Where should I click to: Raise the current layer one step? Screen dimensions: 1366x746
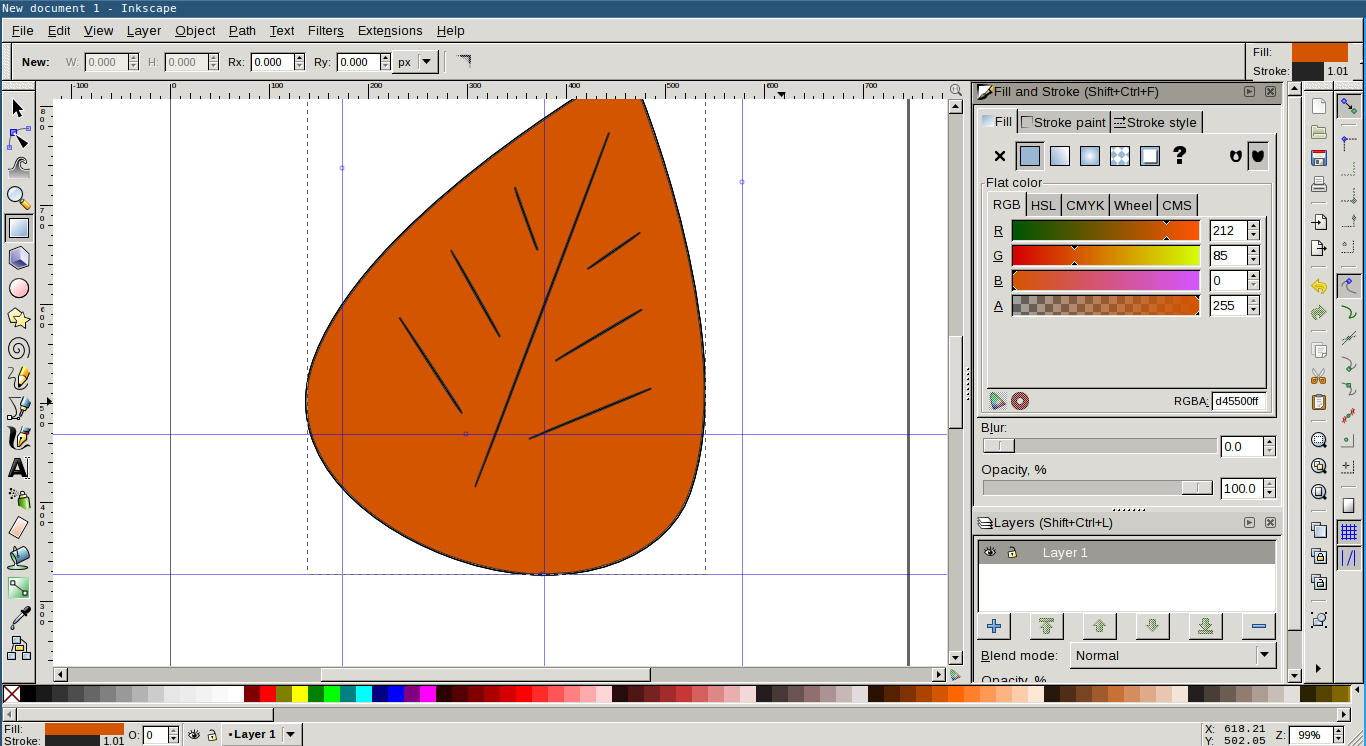(x=1099, y=626)
